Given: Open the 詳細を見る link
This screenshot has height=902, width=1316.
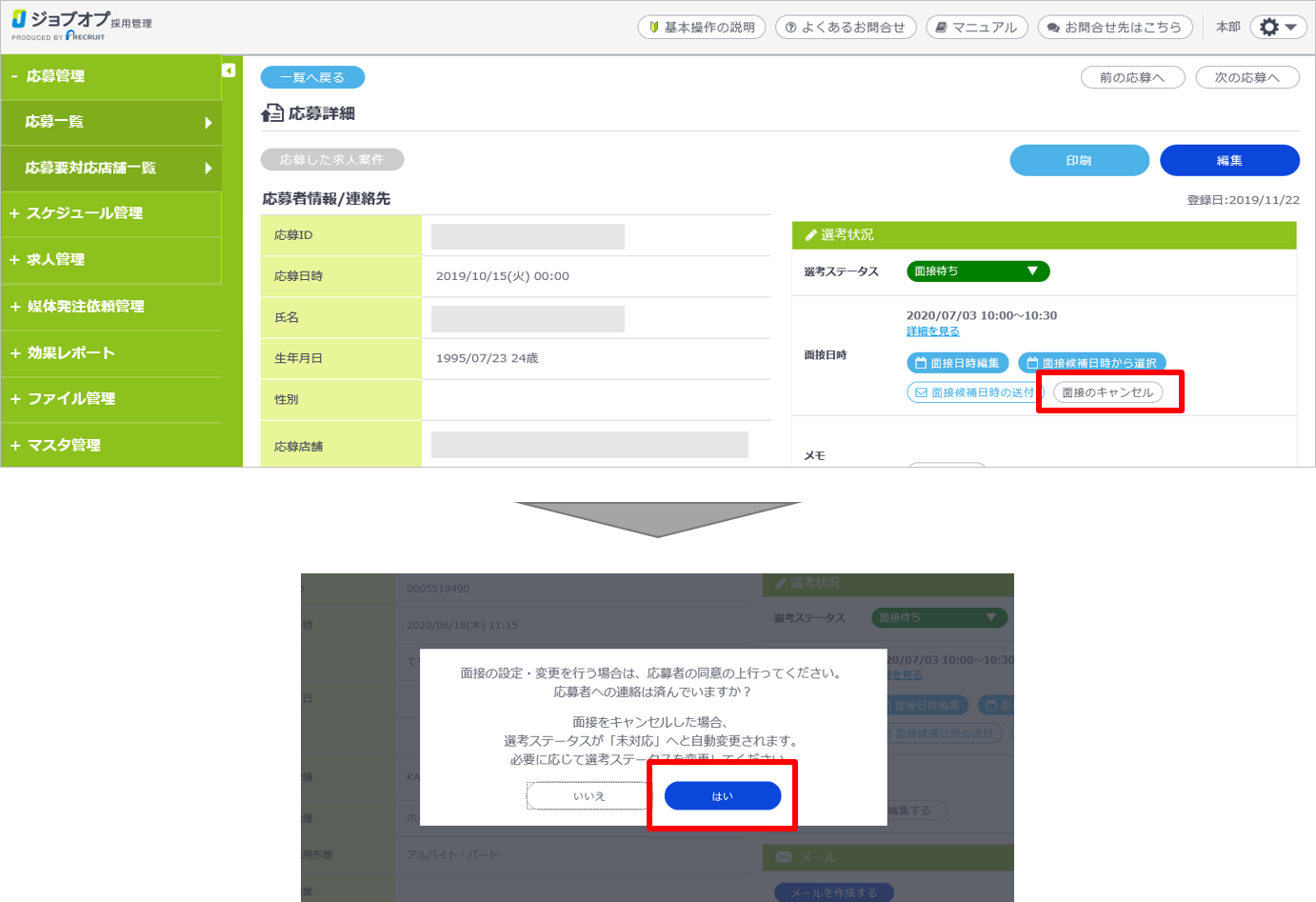Looking at the screenshot, I should 932,331.
